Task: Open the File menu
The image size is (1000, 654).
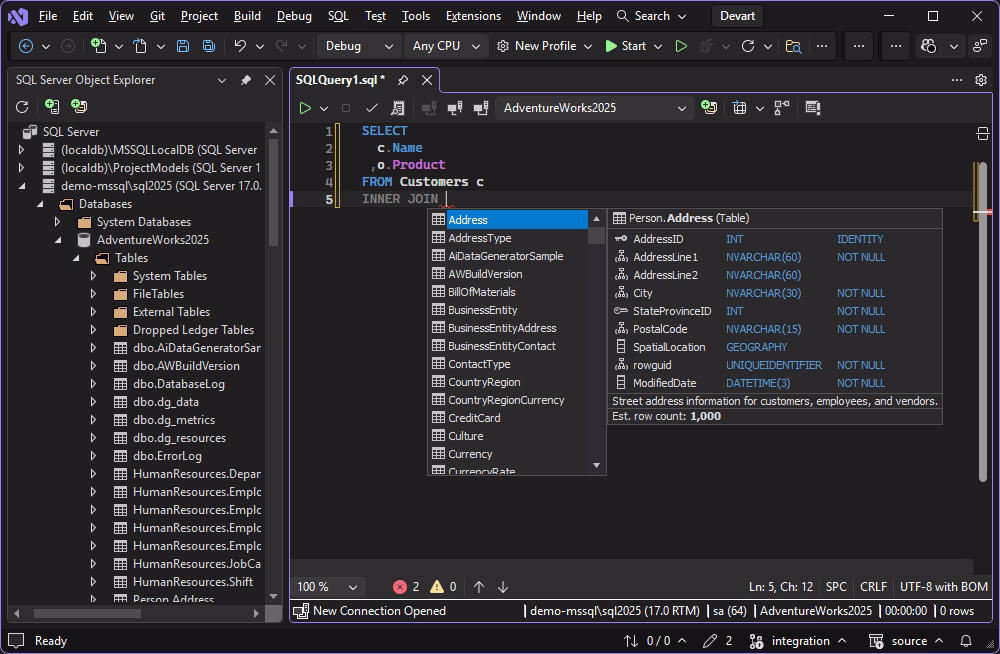Action: (48, 16)
